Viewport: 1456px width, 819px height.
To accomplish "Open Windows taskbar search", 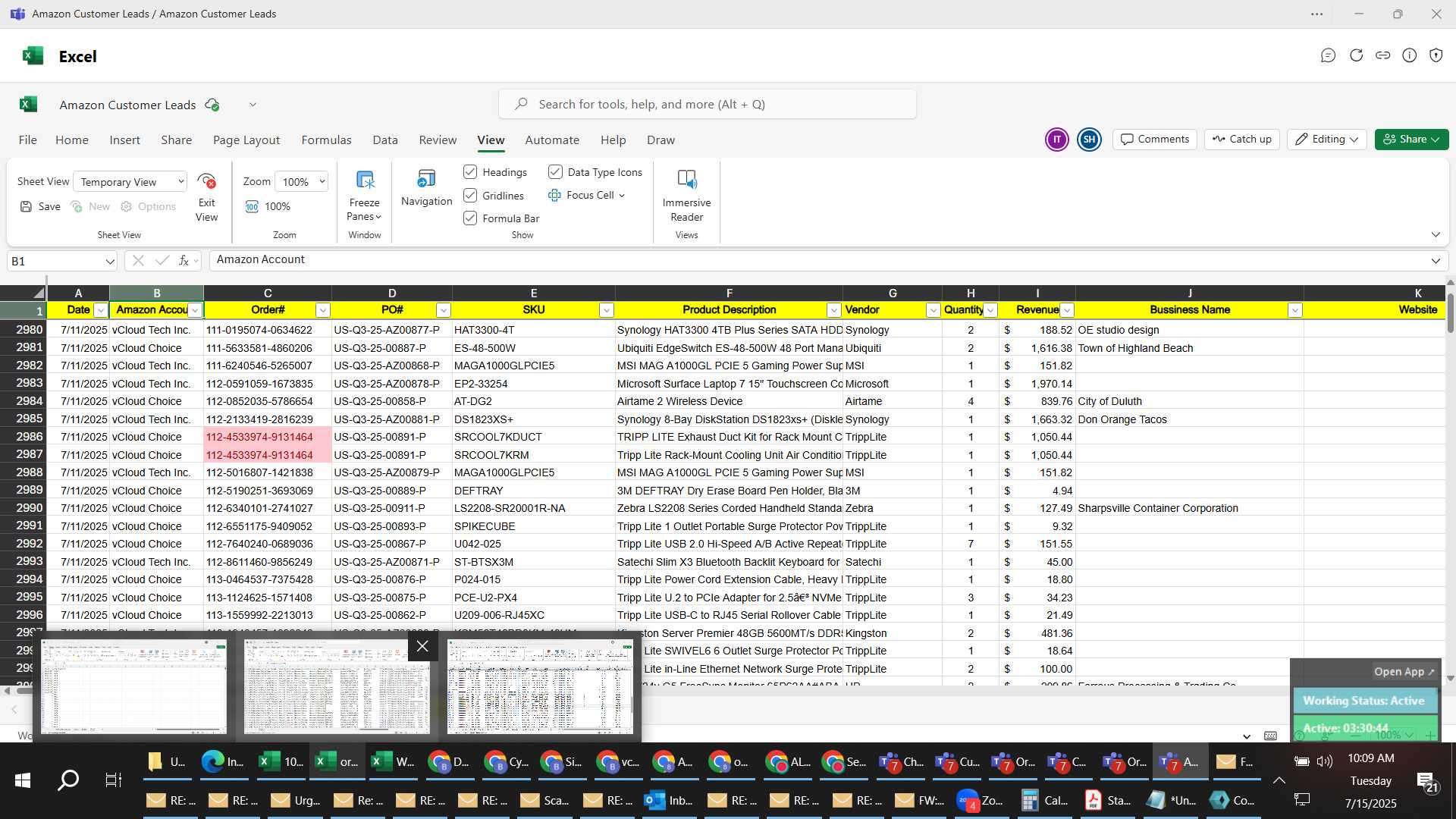I will click(x=68, y=780).
